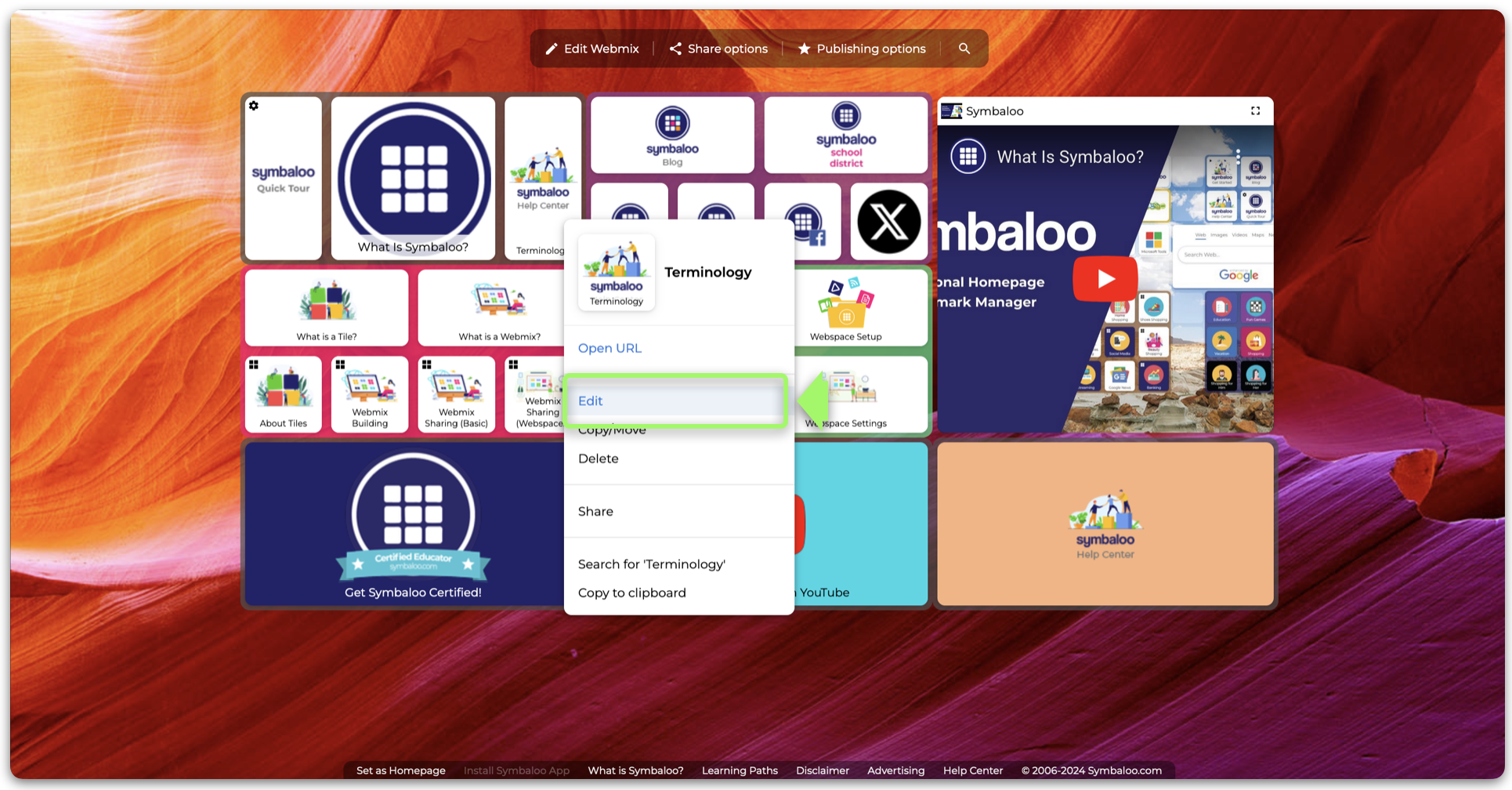Open the Webspace Setup tile
Image resolution: width=1512 pixels, height=790 pixels.
click(860, 307)
